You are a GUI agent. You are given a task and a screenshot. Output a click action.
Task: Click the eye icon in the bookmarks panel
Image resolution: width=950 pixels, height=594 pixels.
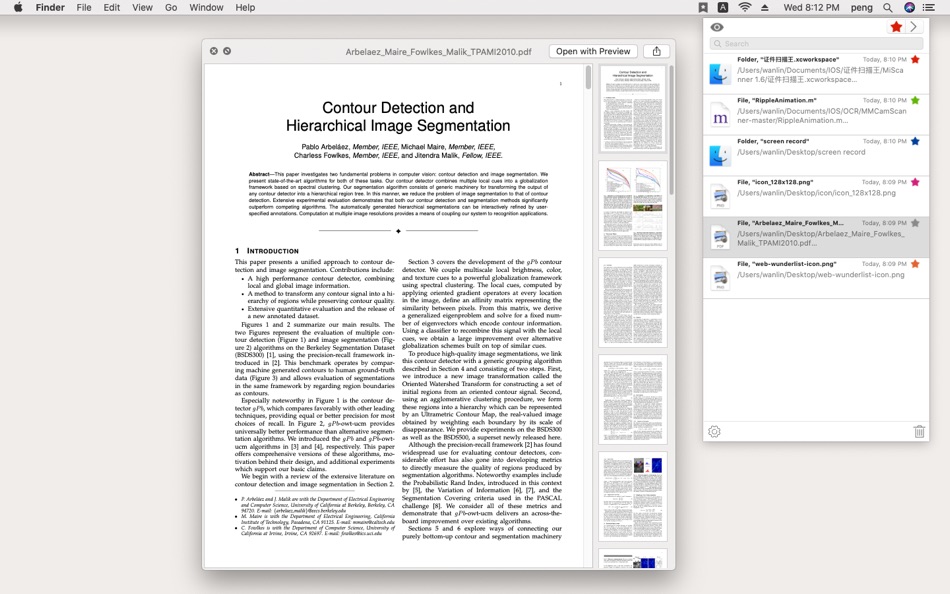coord(717,27)
